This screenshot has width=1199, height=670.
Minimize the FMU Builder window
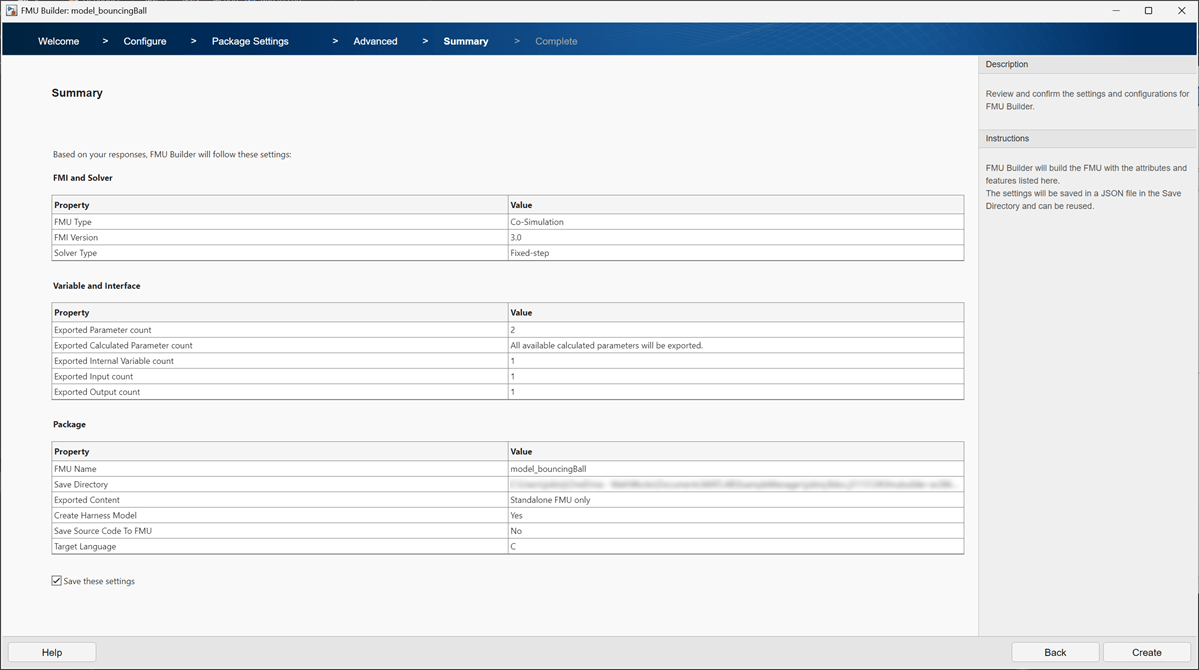1115,10
